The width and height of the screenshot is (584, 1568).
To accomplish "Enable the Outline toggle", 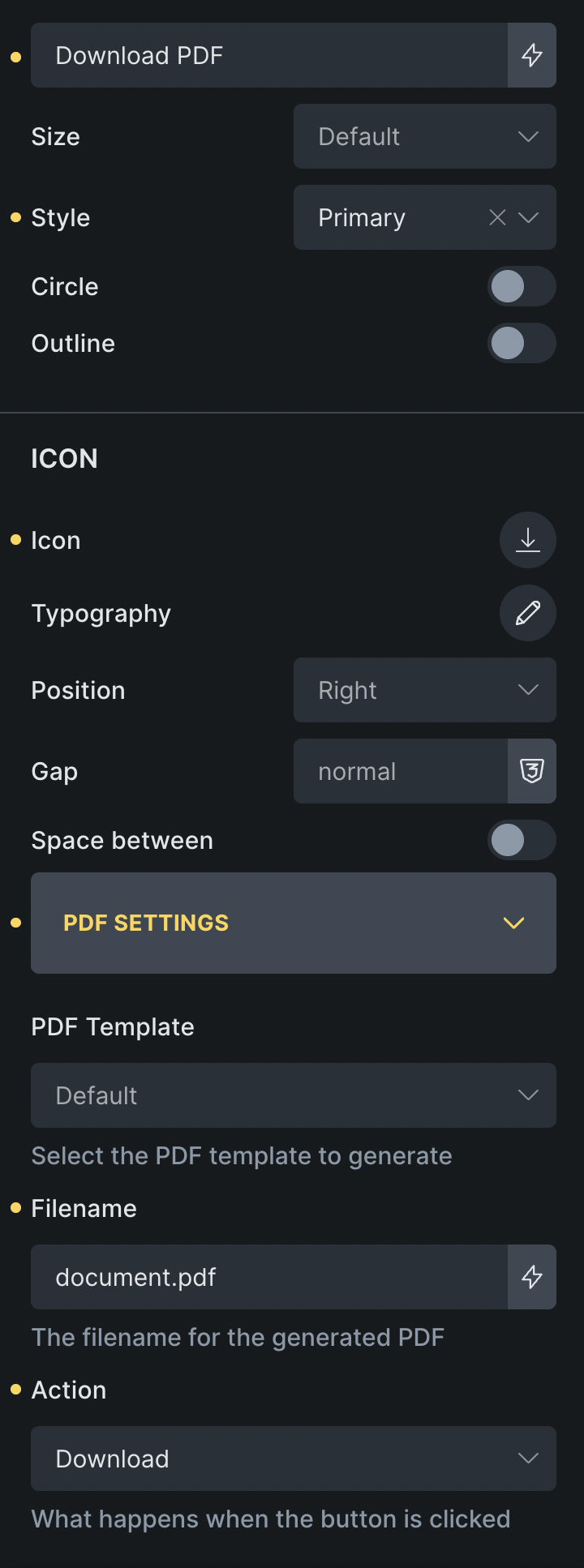I will tap(522, 343).
